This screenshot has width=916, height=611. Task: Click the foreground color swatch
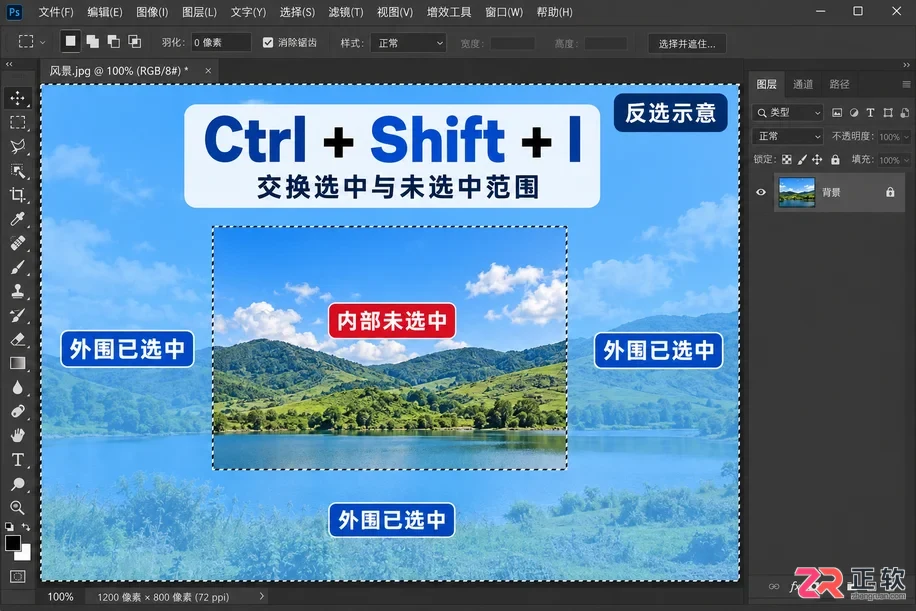click(12, 543)
